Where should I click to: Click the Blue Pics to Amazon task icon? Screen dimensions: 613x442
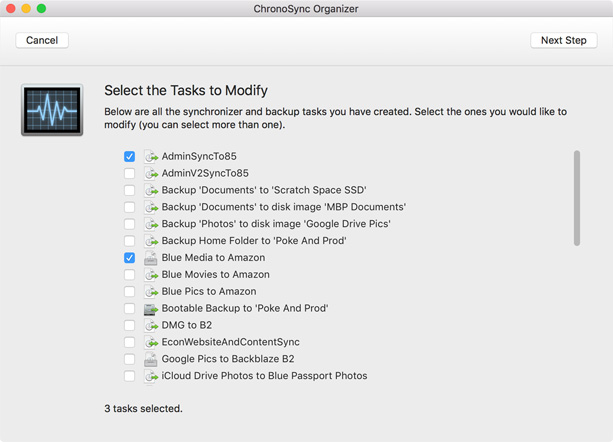pos(151,292)
